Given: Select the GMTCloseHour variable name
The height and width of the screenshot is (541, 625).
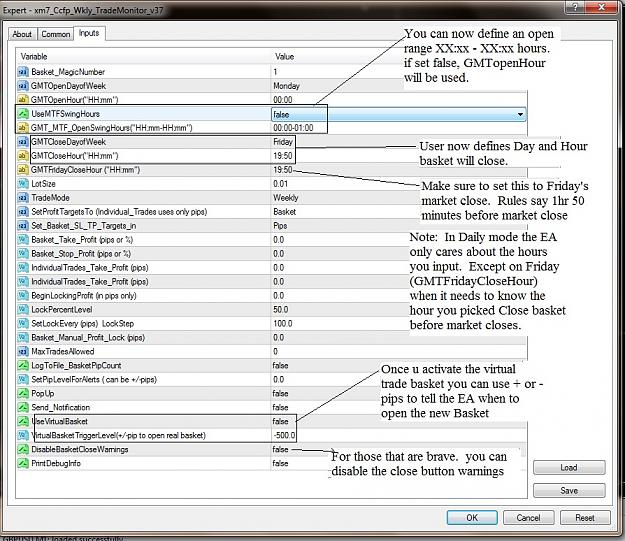Looking at the screenshot, I should (x=75, y=155).
